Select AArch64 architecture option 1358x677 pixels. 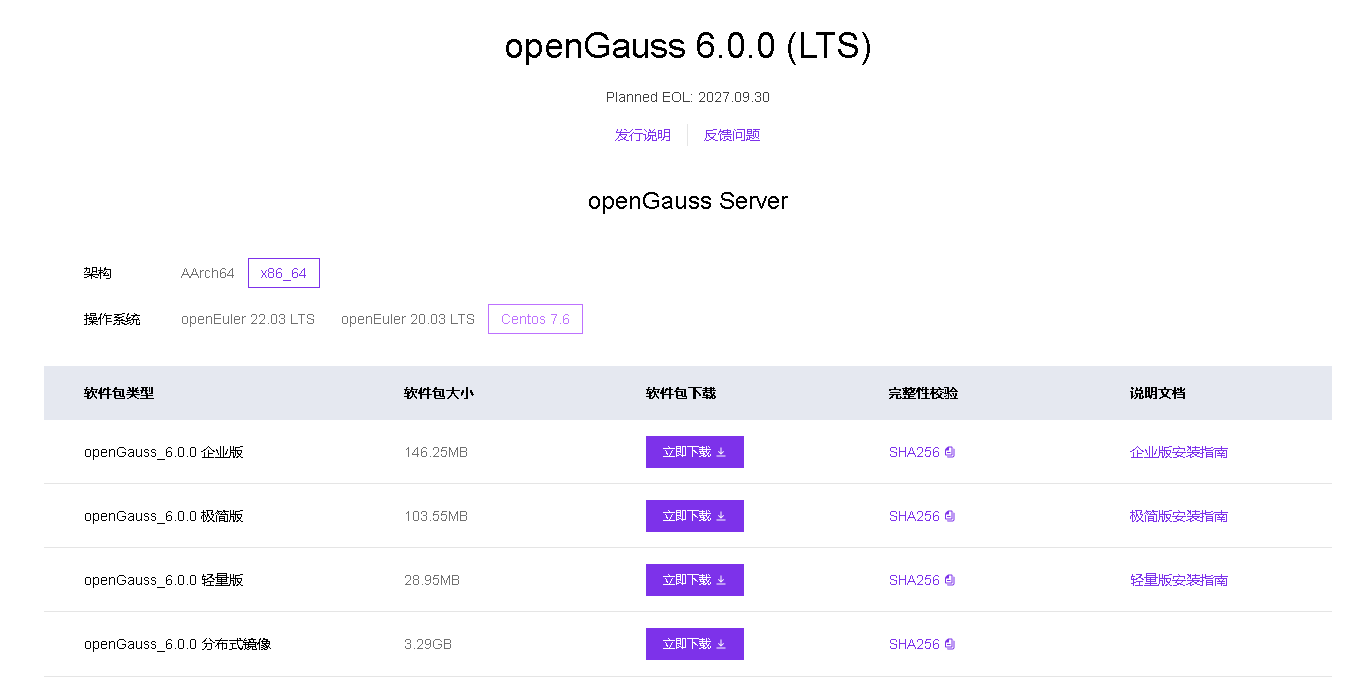tap(208, 273)
